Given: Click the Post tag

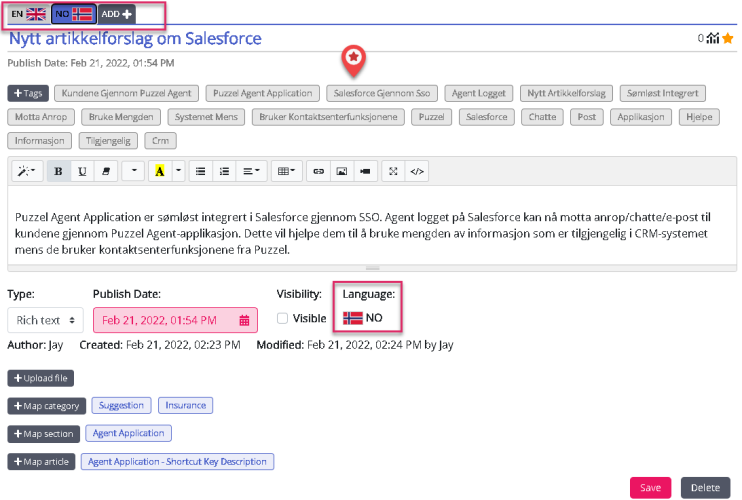Looking at the screenshot, I should tap(587, 117).
